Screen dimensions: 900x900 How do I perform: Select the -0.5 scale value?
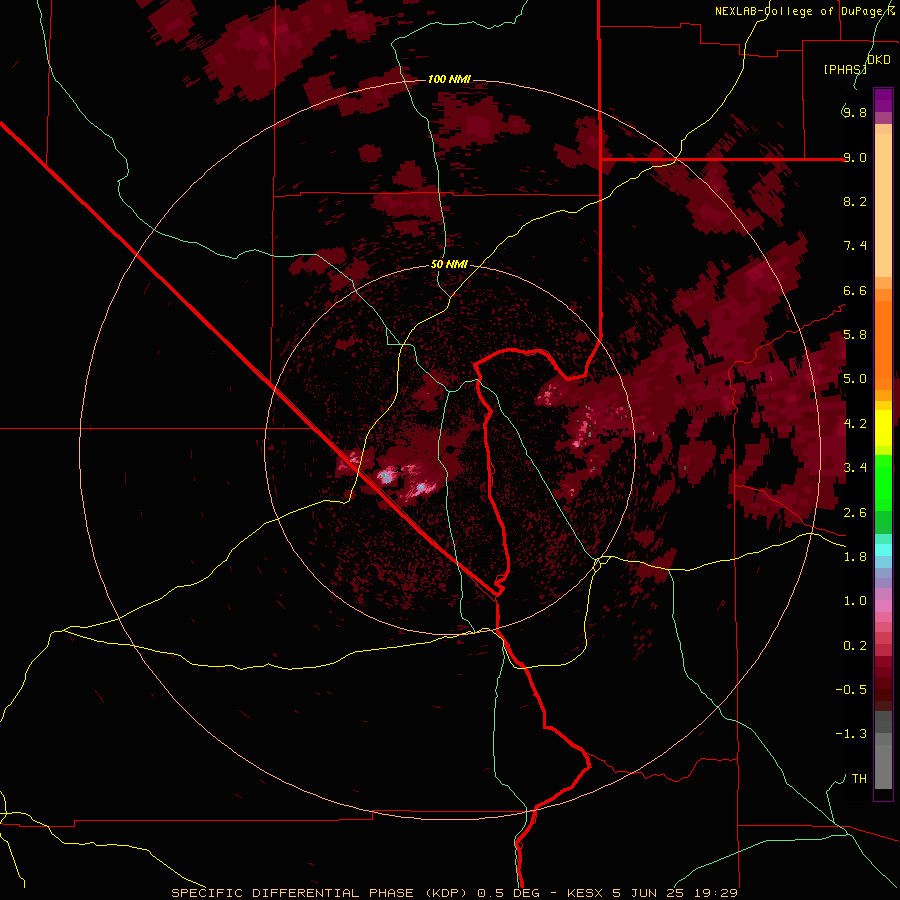click(x=851, y=690)
